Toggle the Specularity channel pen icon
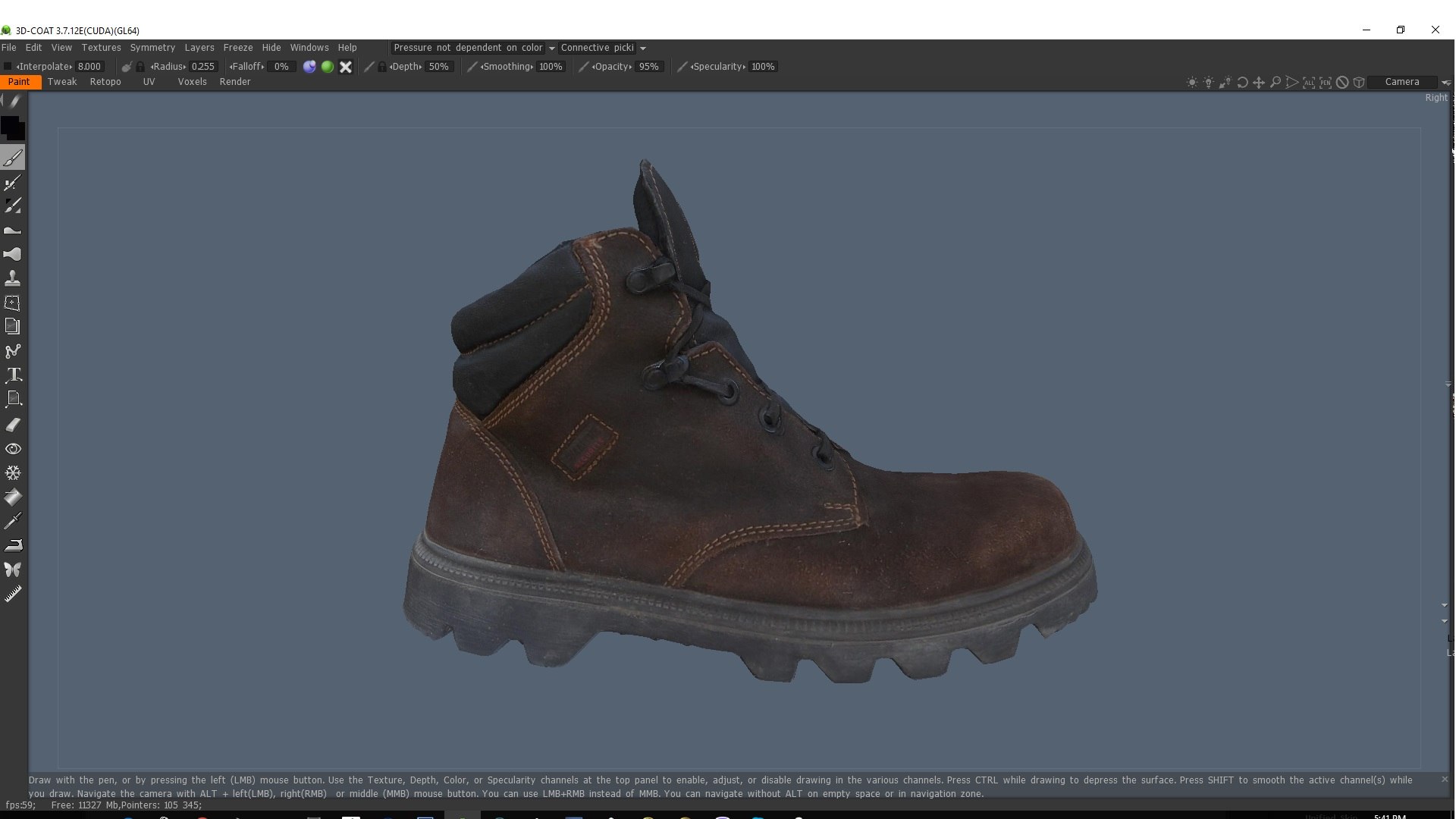Viewport: 1456px width, 819px height. pos(682,67)
